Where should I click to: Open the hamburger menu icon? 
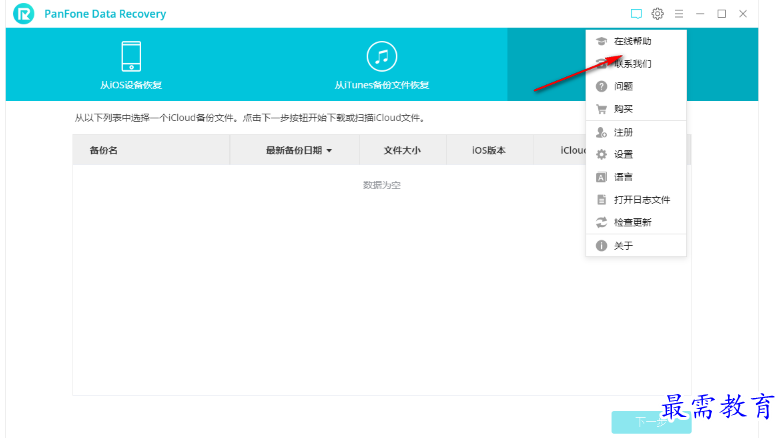(x=679, y=14)
